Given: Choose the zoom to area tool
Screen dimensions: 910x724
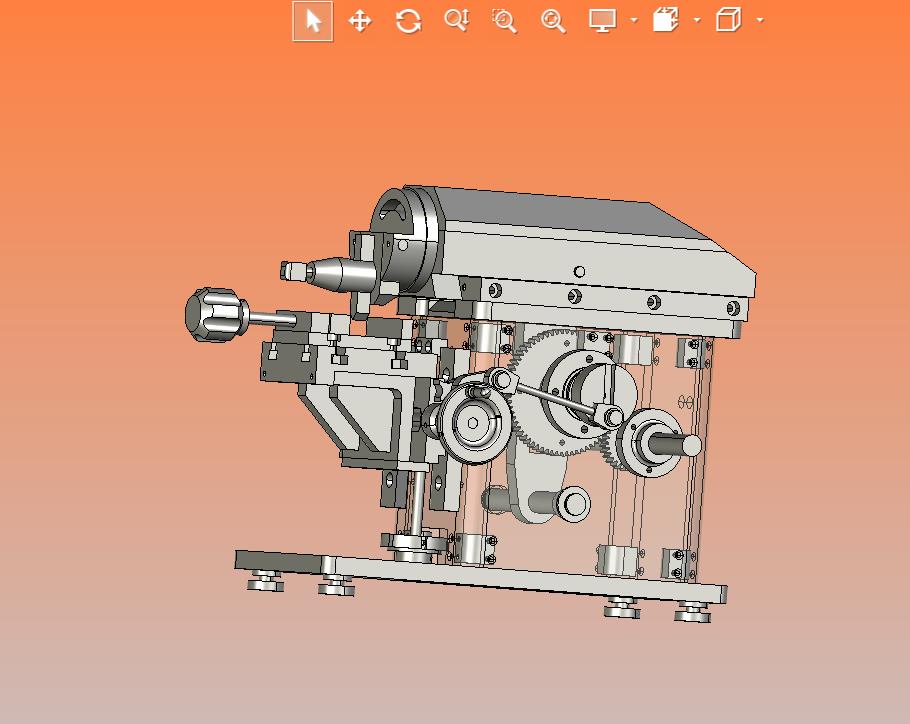Looking at the screenshot, I should click(x=504, y=21).
